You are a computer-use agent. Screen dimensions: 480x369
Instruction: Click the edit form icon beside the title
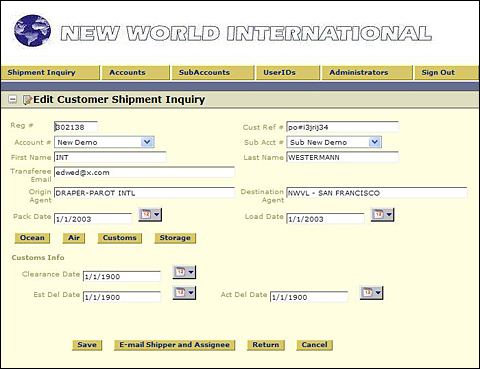[27, 100]
